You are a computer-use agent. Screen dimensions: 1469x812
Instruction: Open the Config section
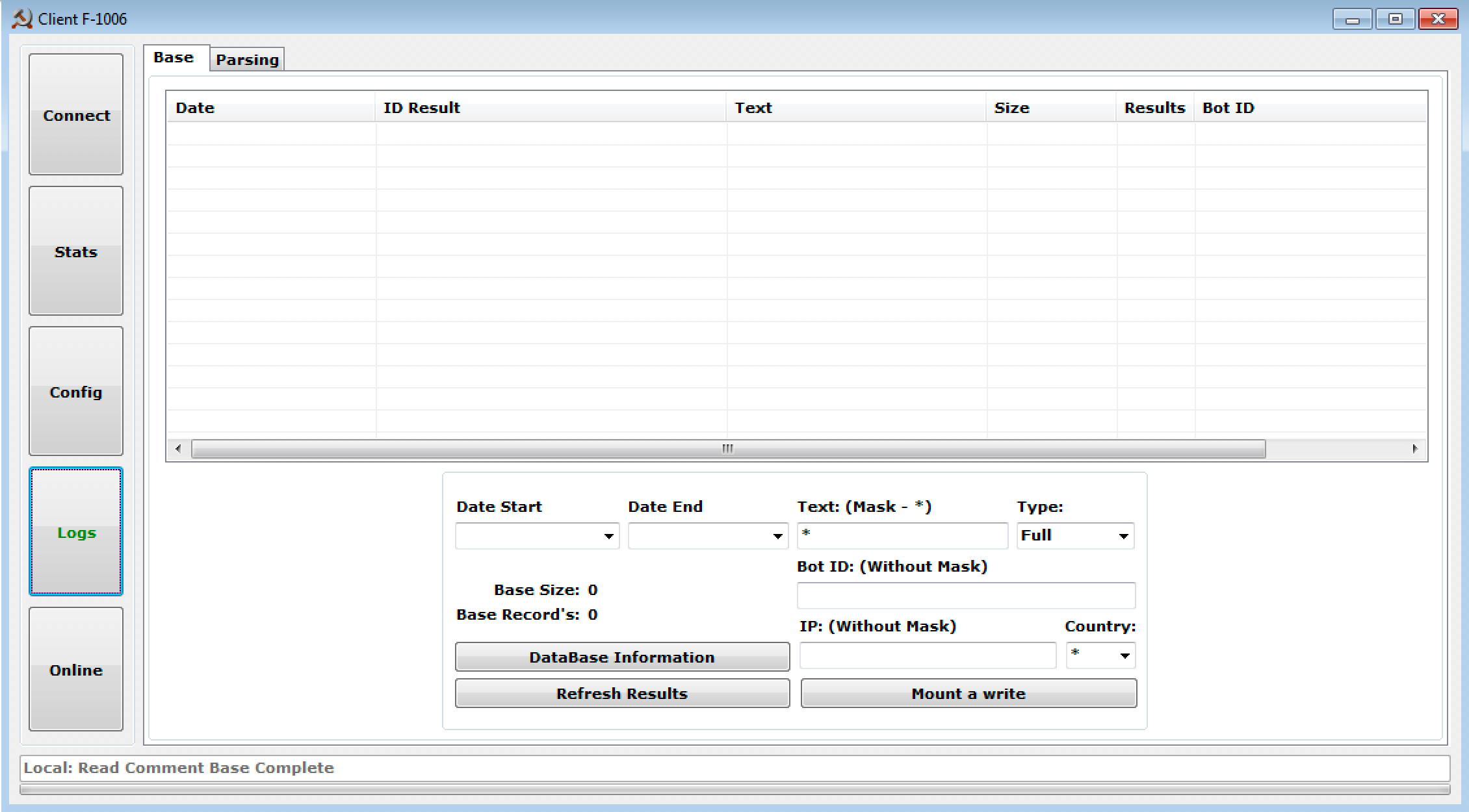tap(76, 392)
